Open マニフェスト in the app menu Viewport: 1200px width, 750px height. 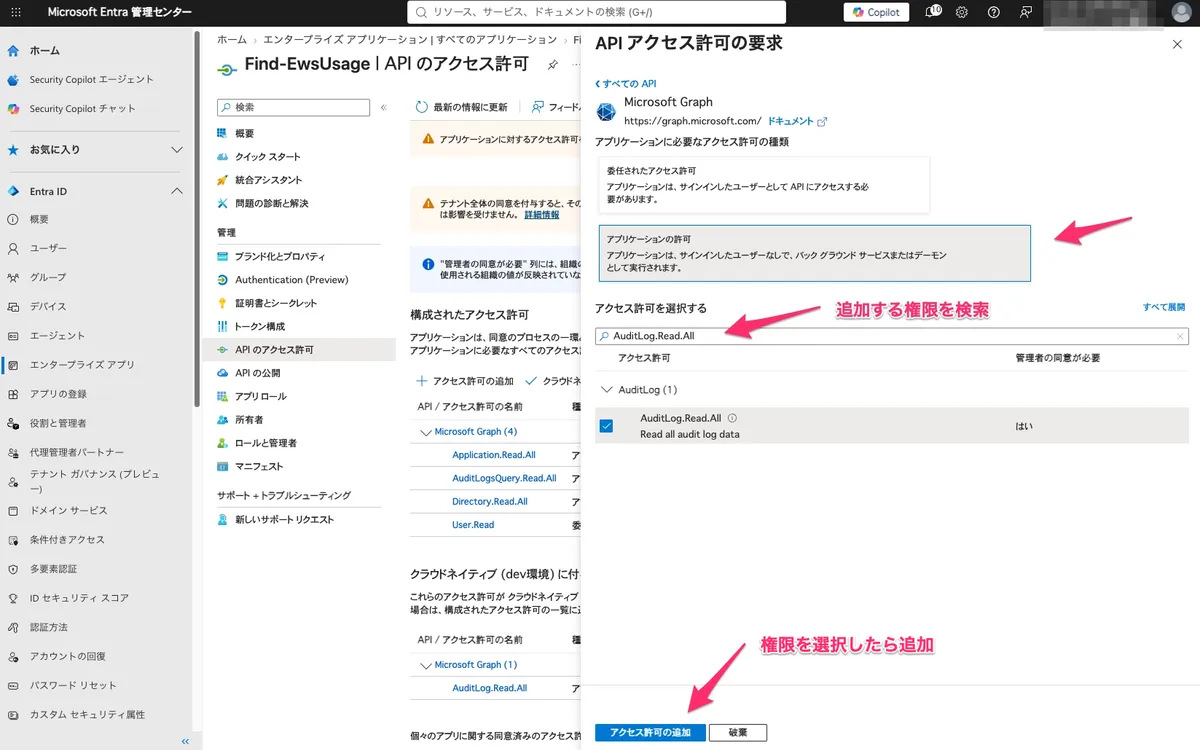pos(259,466)
